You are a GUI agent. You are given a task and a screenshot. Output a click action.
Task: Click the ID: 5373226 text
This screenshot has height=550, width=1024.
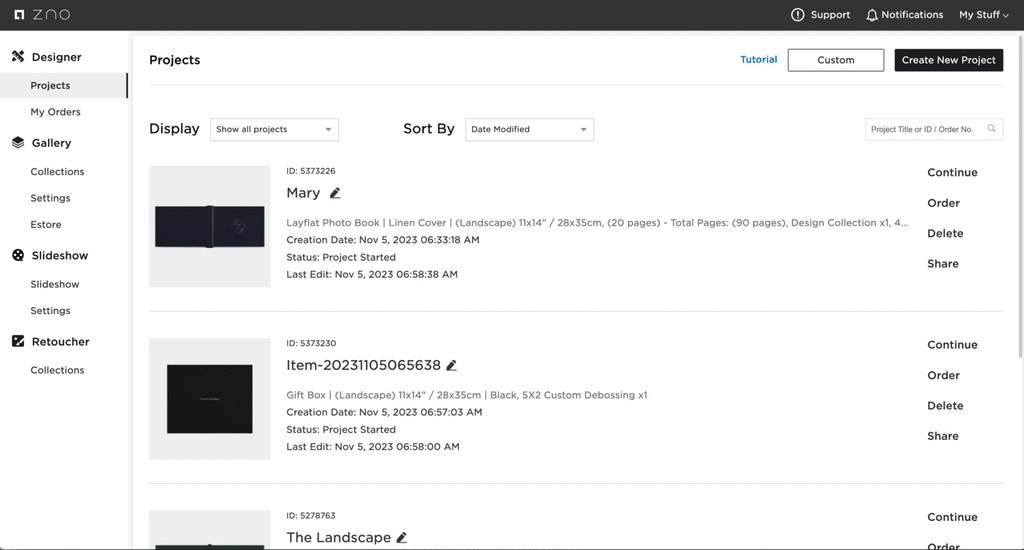point(311,171)
